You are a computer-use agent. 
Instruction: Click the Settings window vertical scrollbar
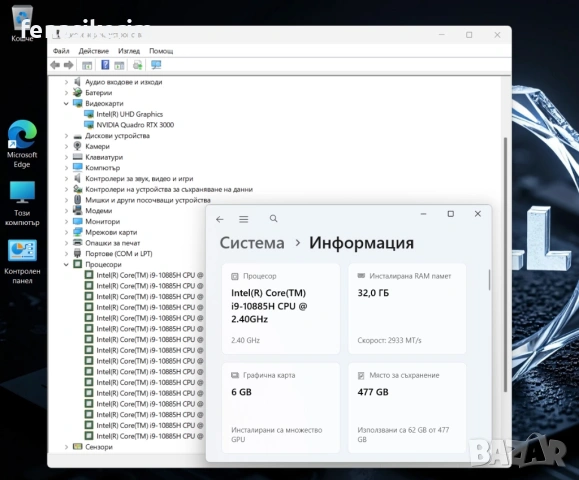[x=489, y=280]
